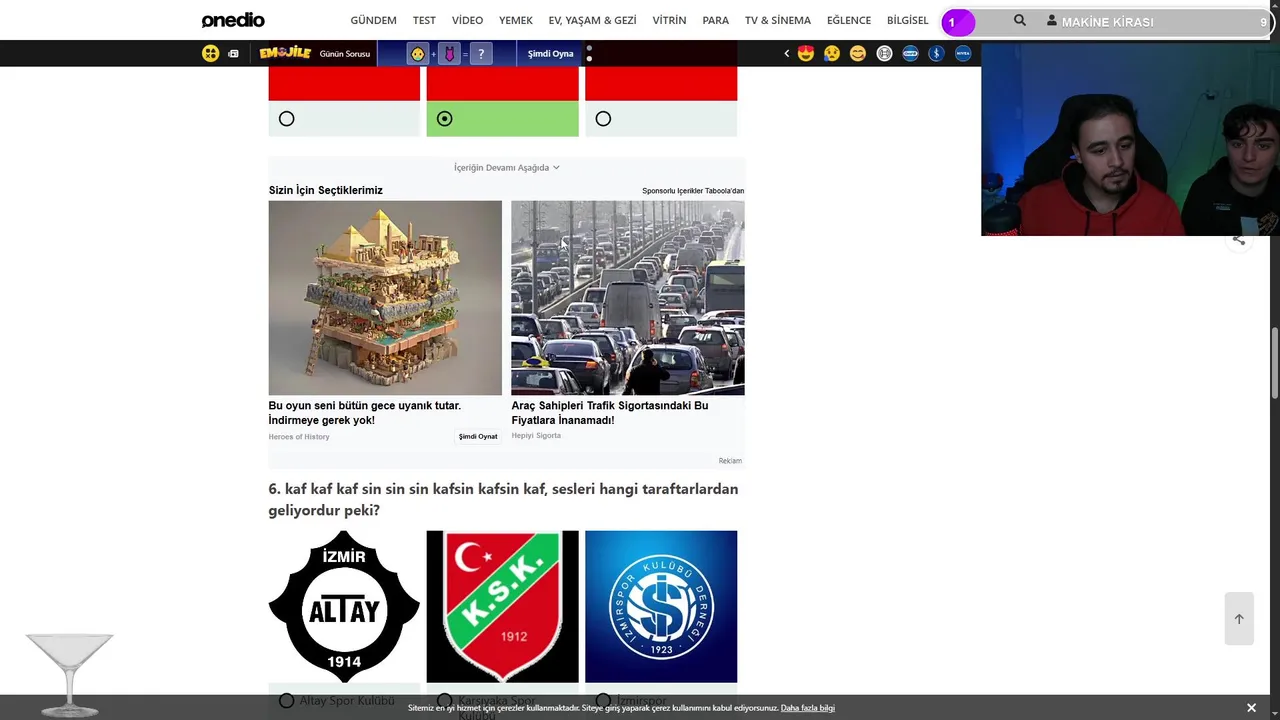Click the dark blue circular brand icon

click(936, 53)
